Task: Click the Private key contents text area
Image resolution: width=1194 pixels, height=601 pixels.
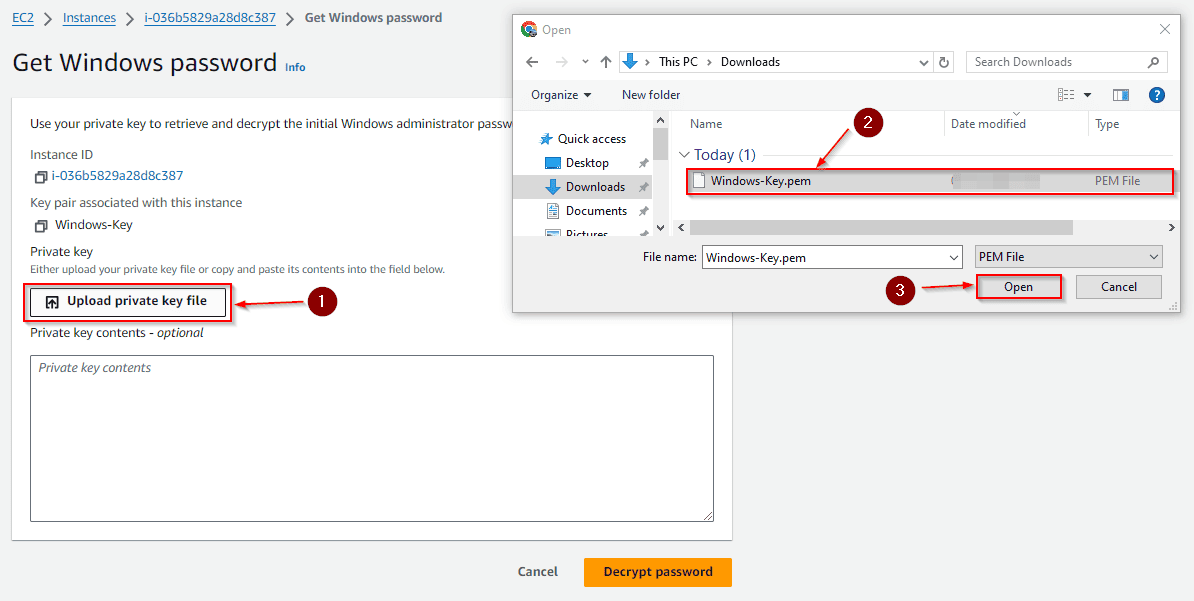Action: [371, 438]
